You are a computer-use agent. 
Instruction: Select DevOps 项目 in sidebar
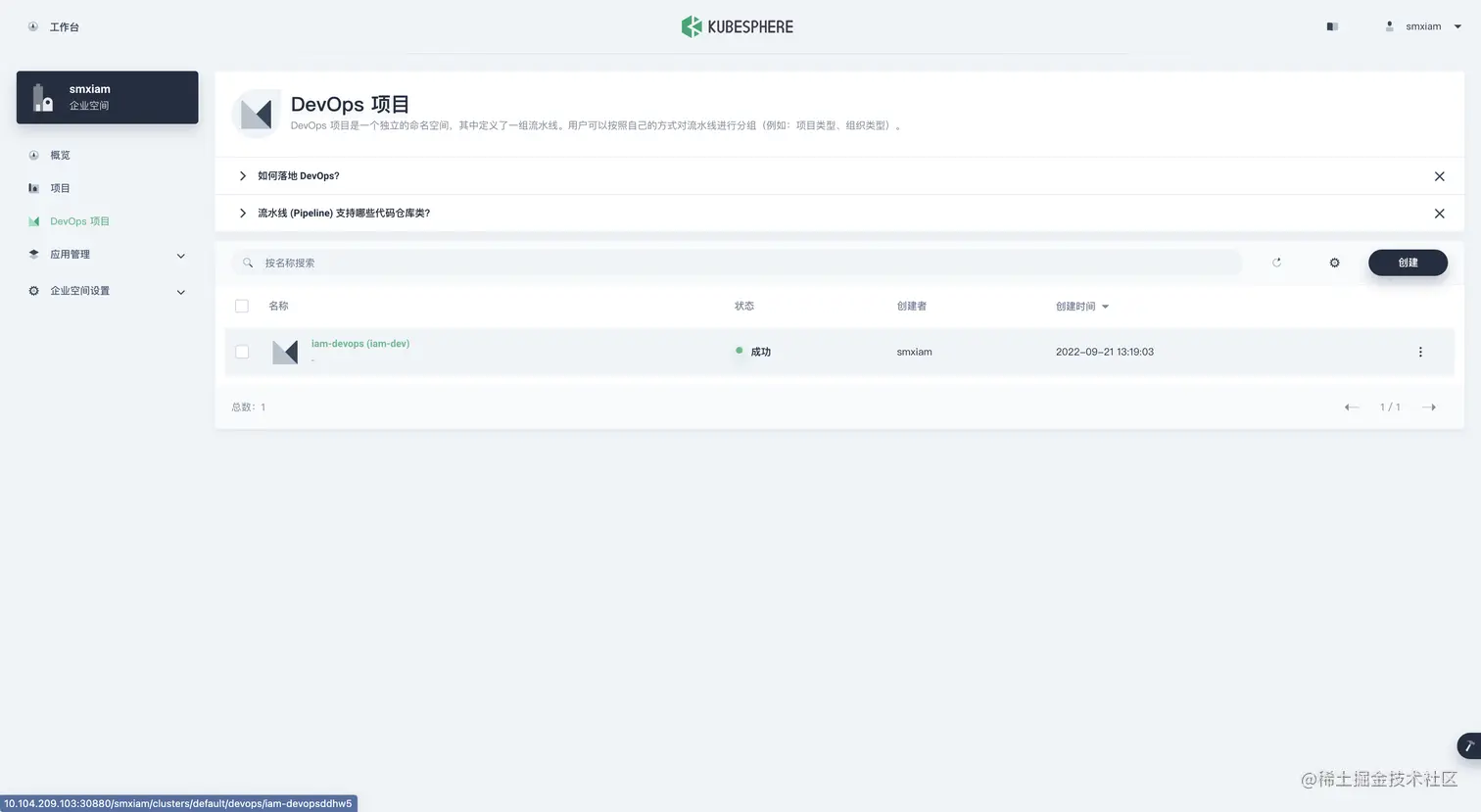[x=79, y=221]
